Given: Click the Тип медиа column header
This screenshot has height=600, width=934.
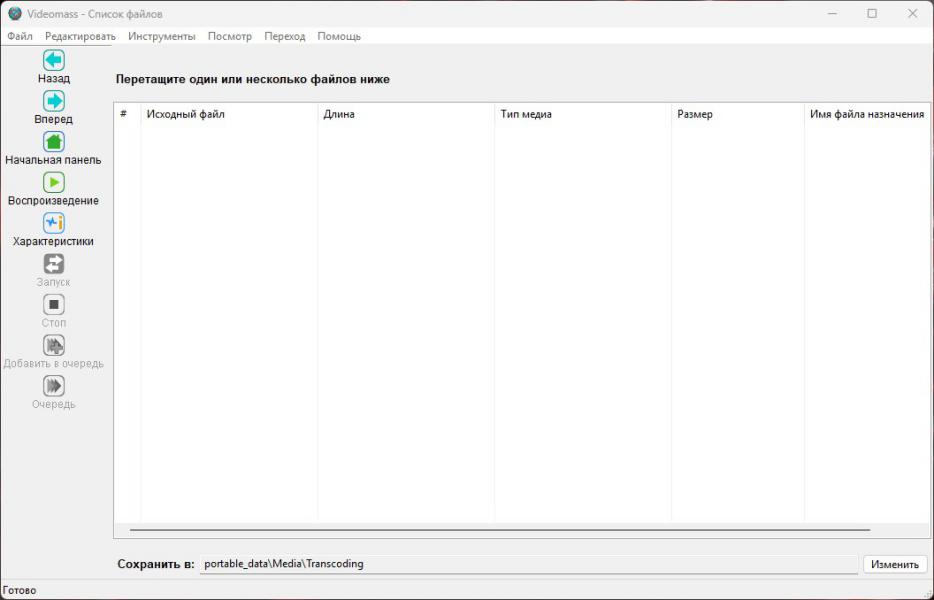Looking at the screenshot, I should (583, 114).
